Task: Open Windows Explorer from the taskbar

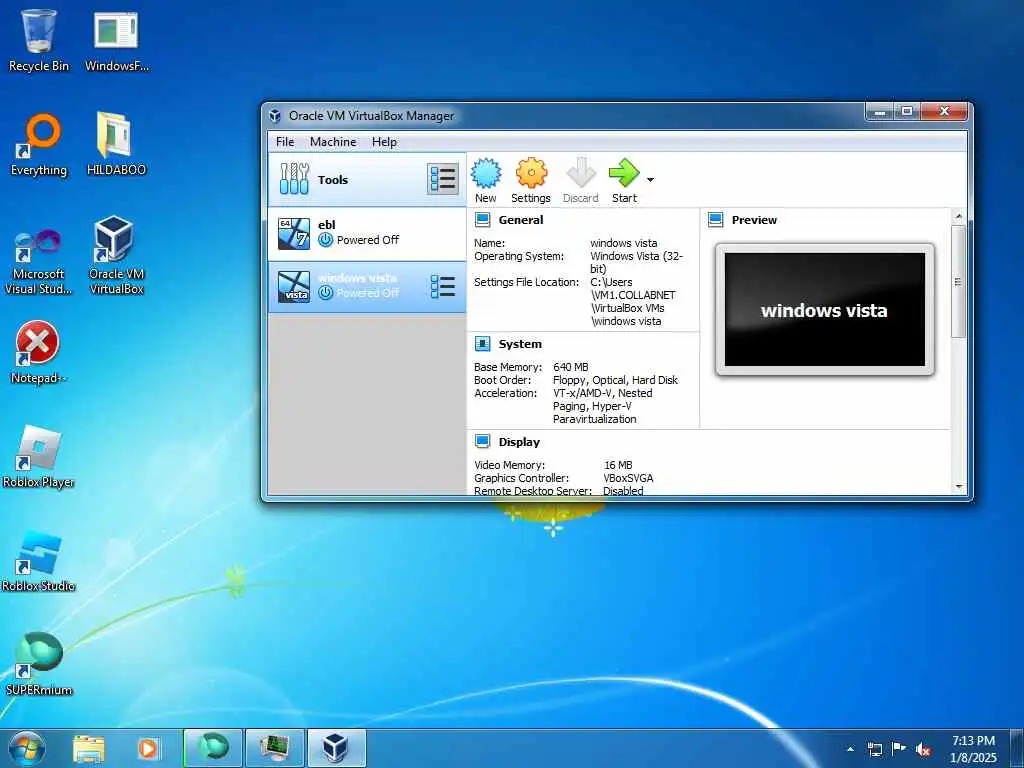Action: click(89, 748)
